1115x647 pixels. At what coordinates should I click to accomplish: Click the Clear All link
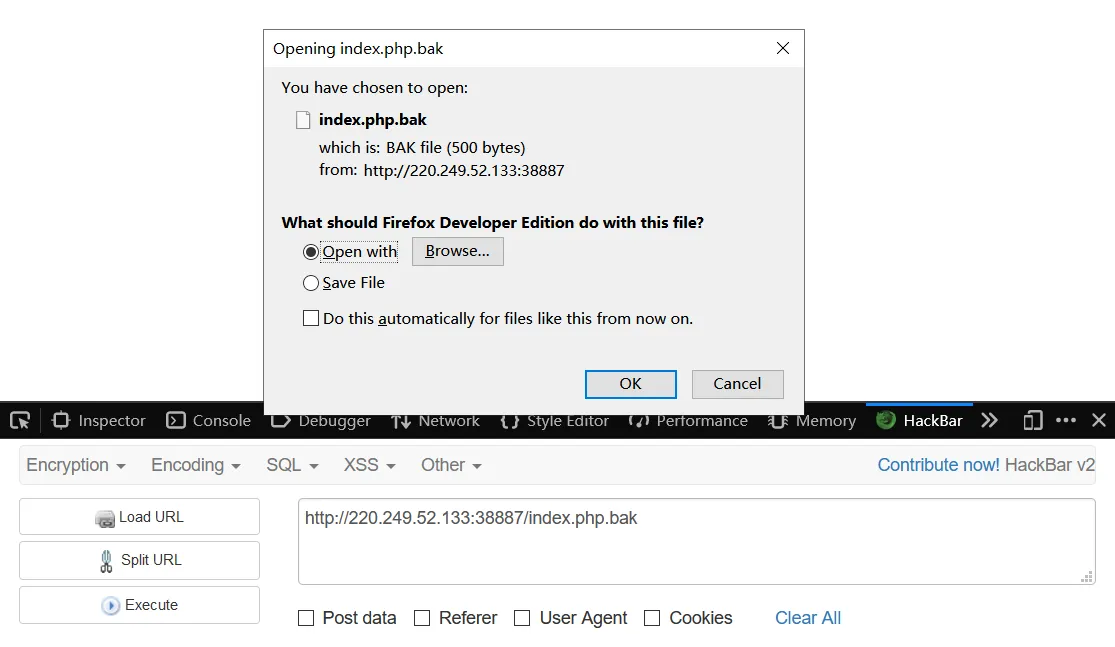pos(808,618)
